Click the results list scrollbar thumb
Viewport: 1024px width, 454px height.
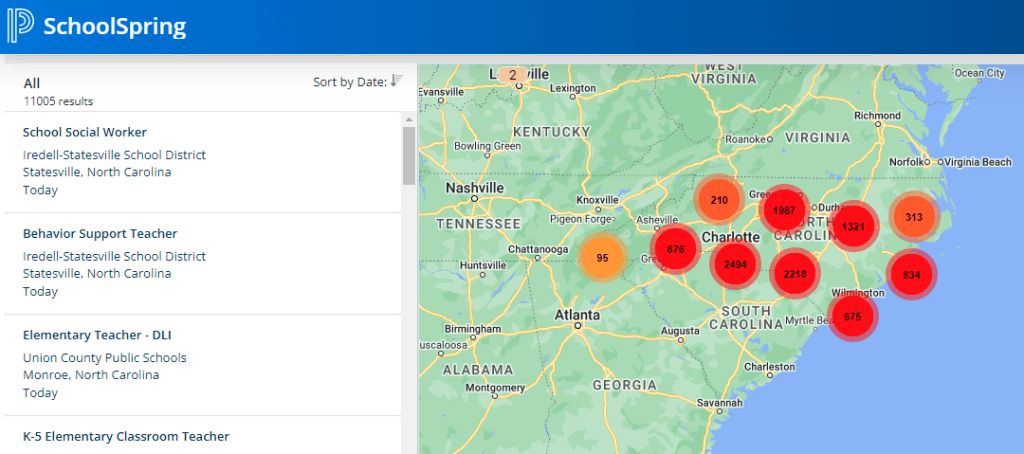(408, 155)
